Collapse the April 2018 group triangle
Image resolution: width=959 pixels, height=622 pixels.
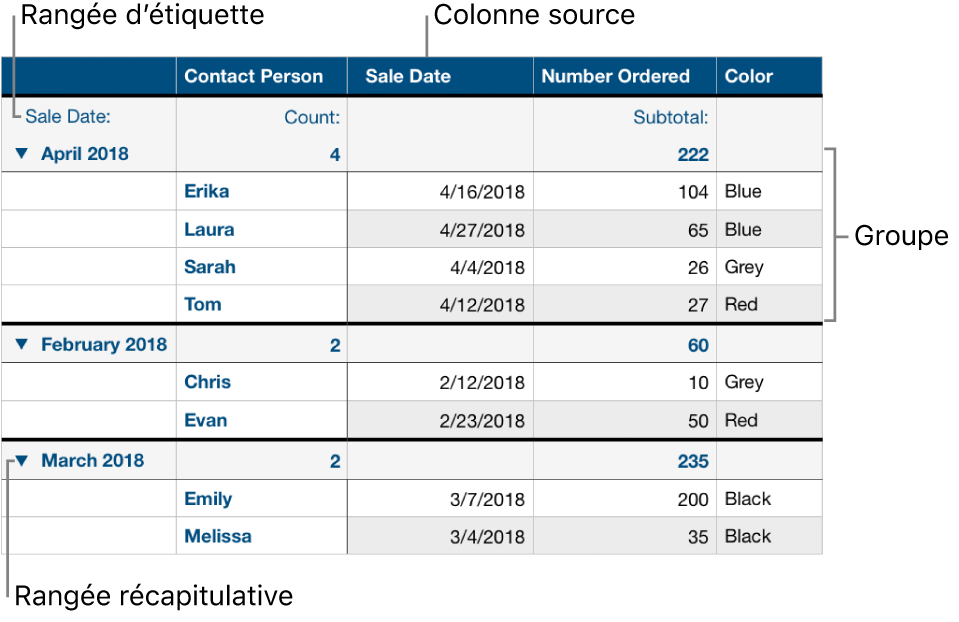click(22, 155)
